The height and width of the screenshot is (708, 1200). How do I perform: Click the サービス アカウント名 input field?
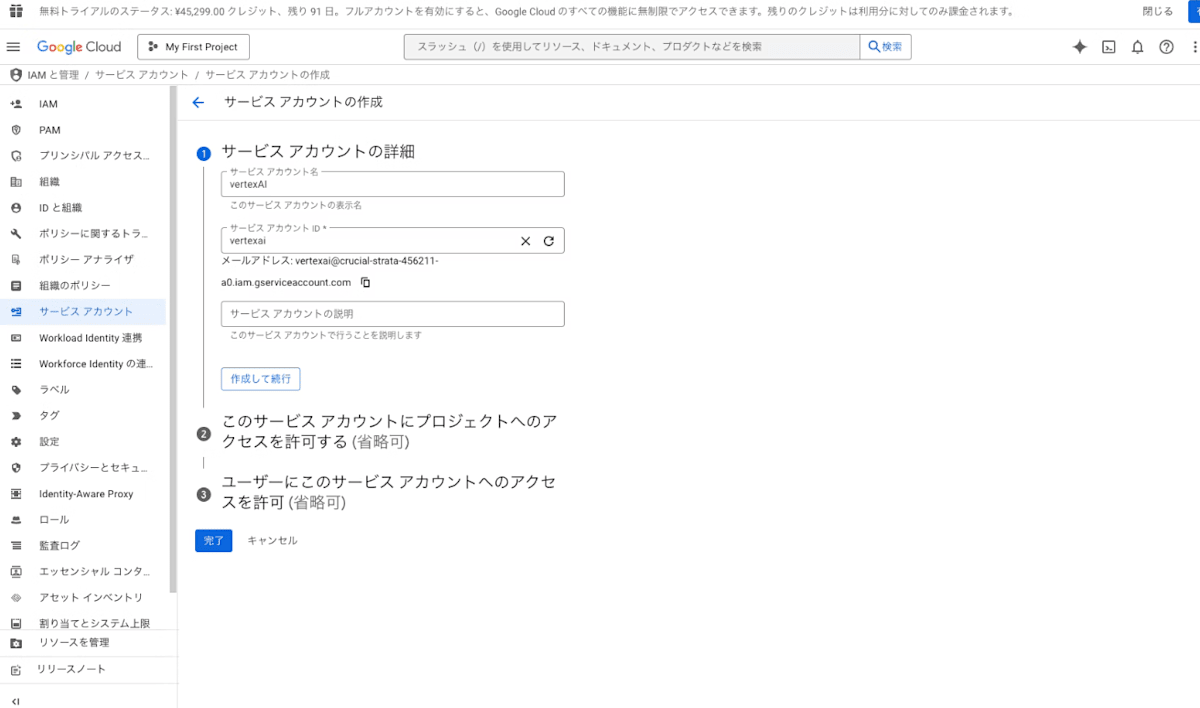[393, 184]
